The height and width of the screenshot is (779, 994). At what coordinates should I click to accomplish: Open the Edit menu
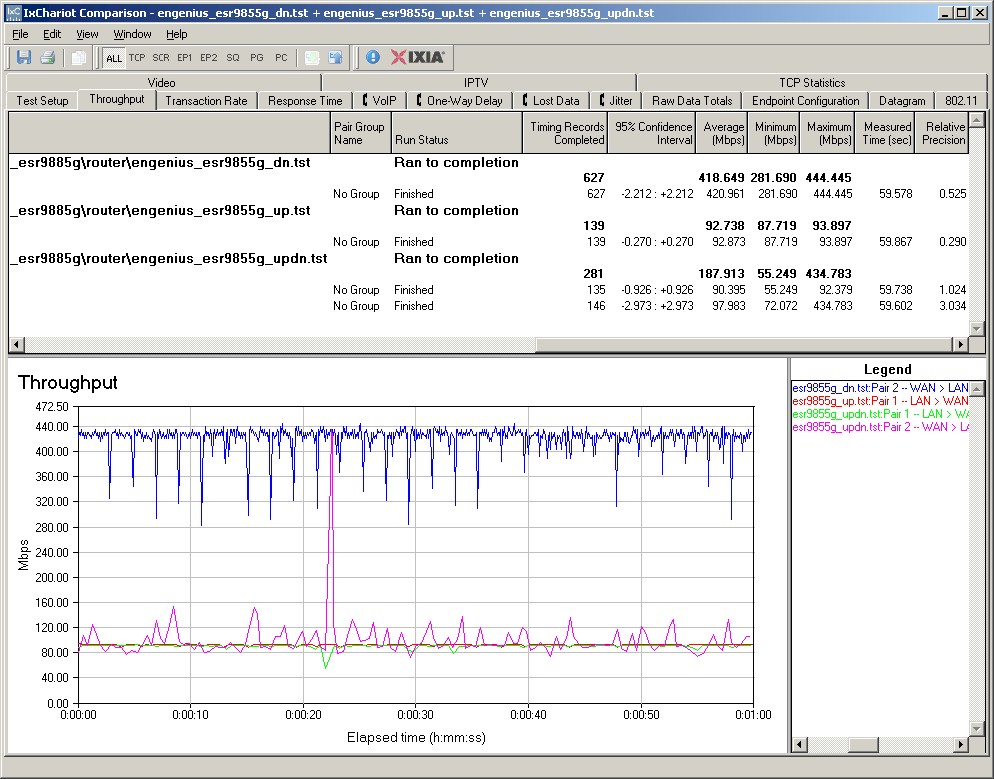52,34
